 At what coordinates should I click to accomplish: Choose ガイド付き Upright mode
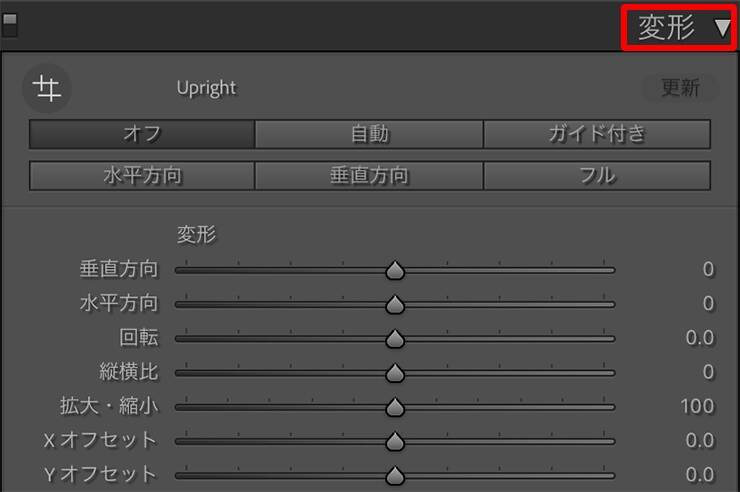click(597, 134)
